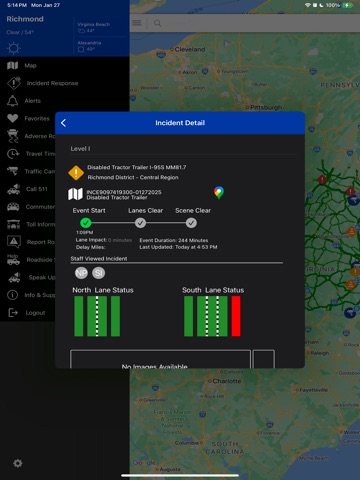Click the NP staff viewer badge
Viewport: 360px width, 480px height.
[x=81, y=273]
